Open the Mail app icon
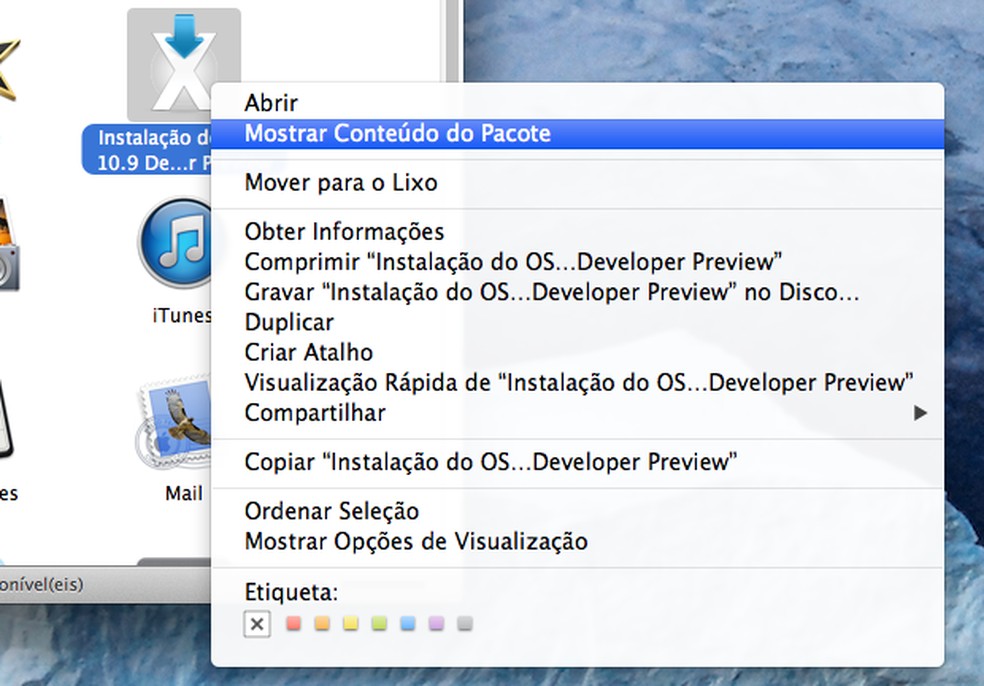 (x=173, y=423)
